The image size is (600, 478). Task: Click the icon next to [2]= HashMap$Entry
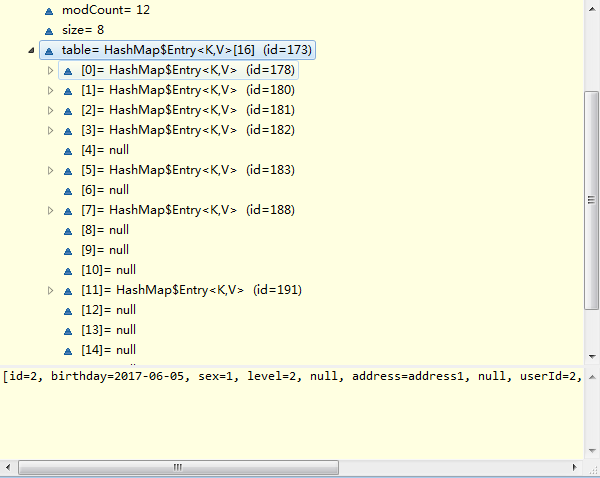(68, 111)
